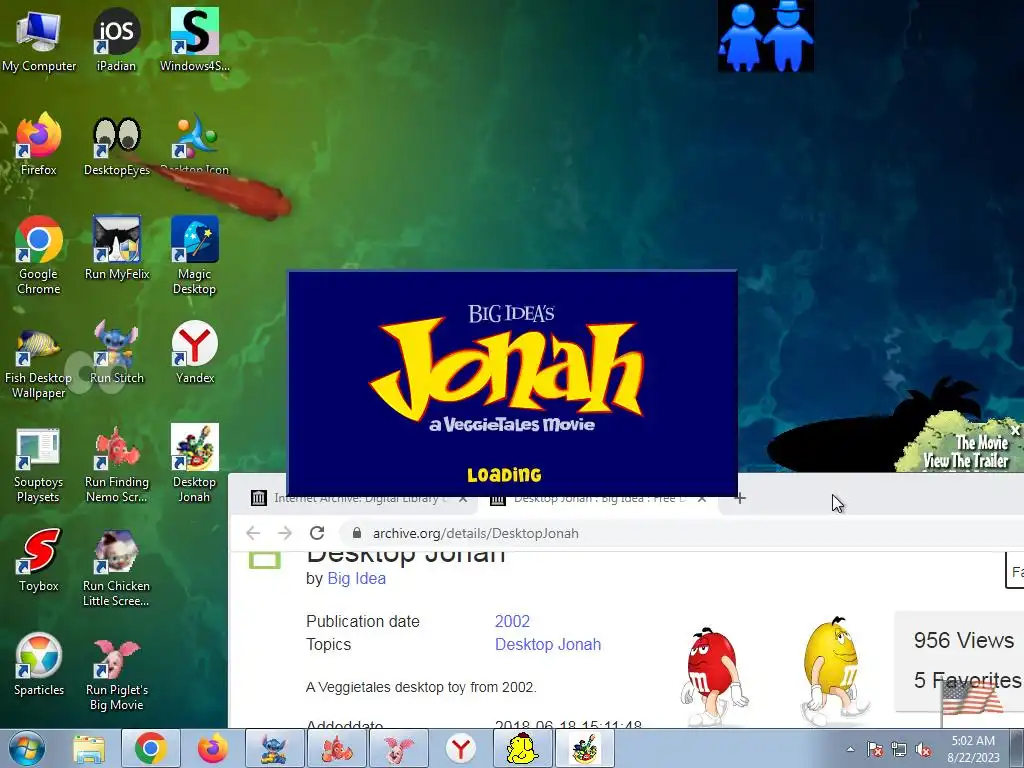Click the muted volume tray icon
This screenshot has height=768, width=1024.
point(923,749)
